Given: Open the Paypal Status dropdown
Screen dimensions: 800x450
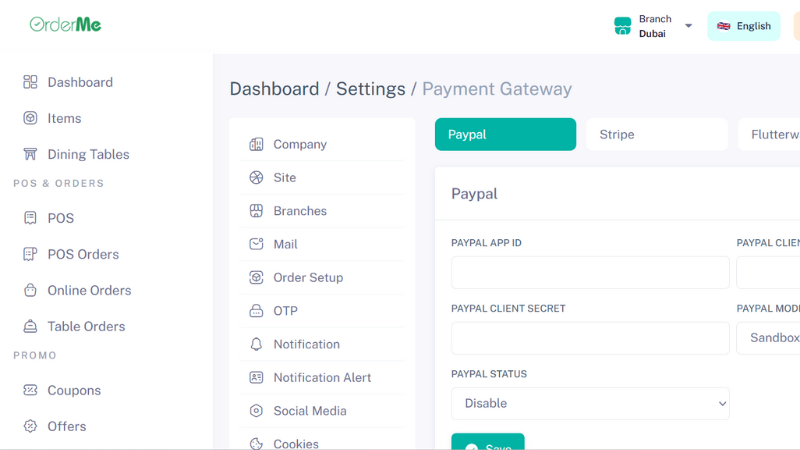Looking at the screenshot, I should pyautogui.click(x=590, y=403).
